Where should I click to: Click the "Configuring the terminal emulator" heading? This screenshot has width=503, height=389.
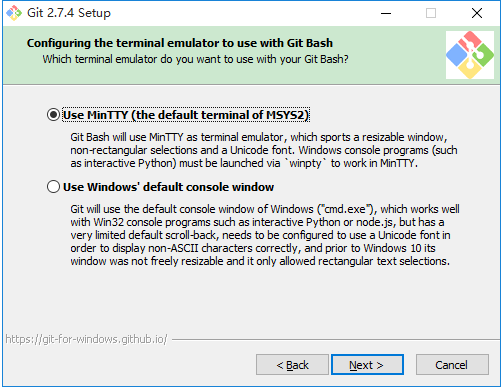(180, 43)
